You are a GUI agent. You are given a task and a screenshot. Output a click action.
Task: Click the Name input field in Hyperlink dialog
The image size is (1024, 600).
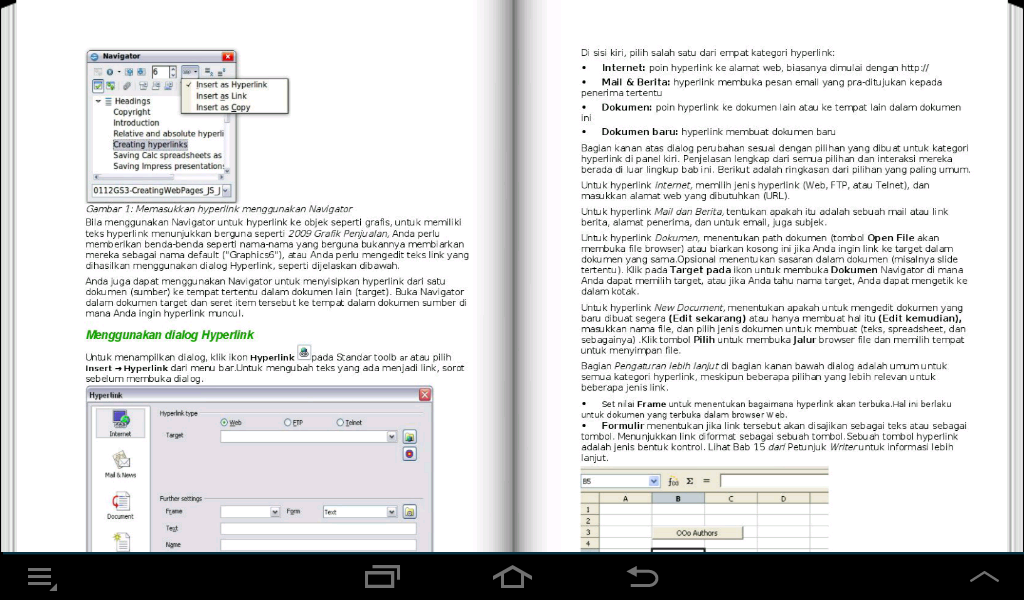[319, 546]
